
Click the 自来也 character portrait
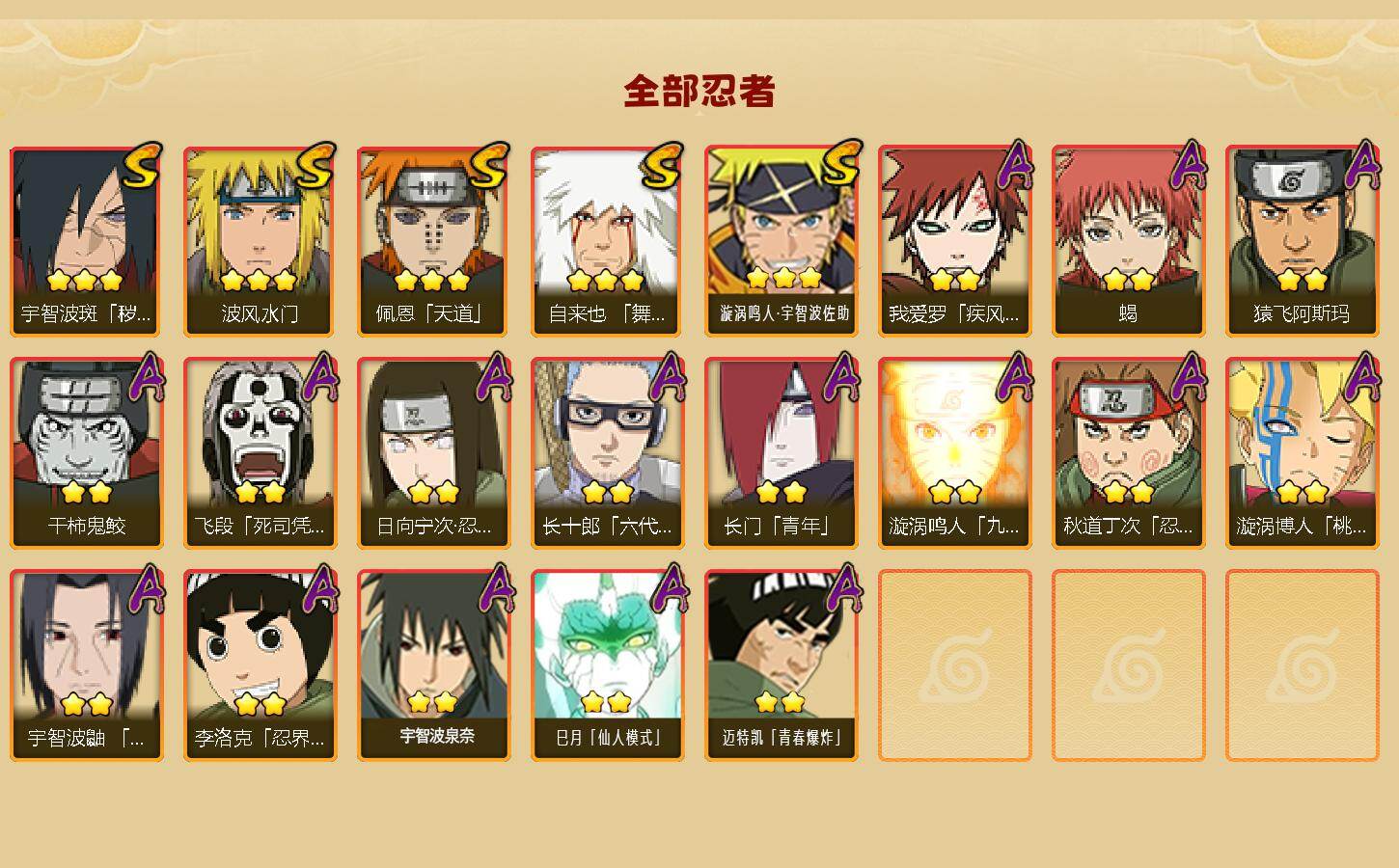tap(608, 241)
